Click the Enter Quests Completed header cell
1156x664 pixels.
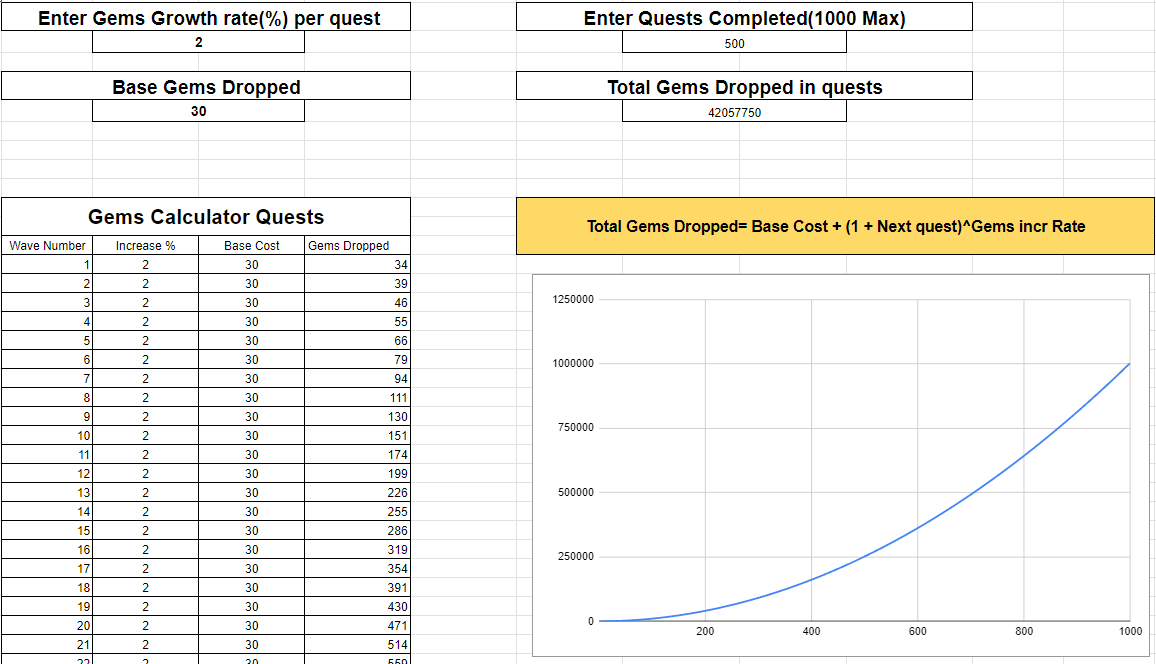[743, 16]
